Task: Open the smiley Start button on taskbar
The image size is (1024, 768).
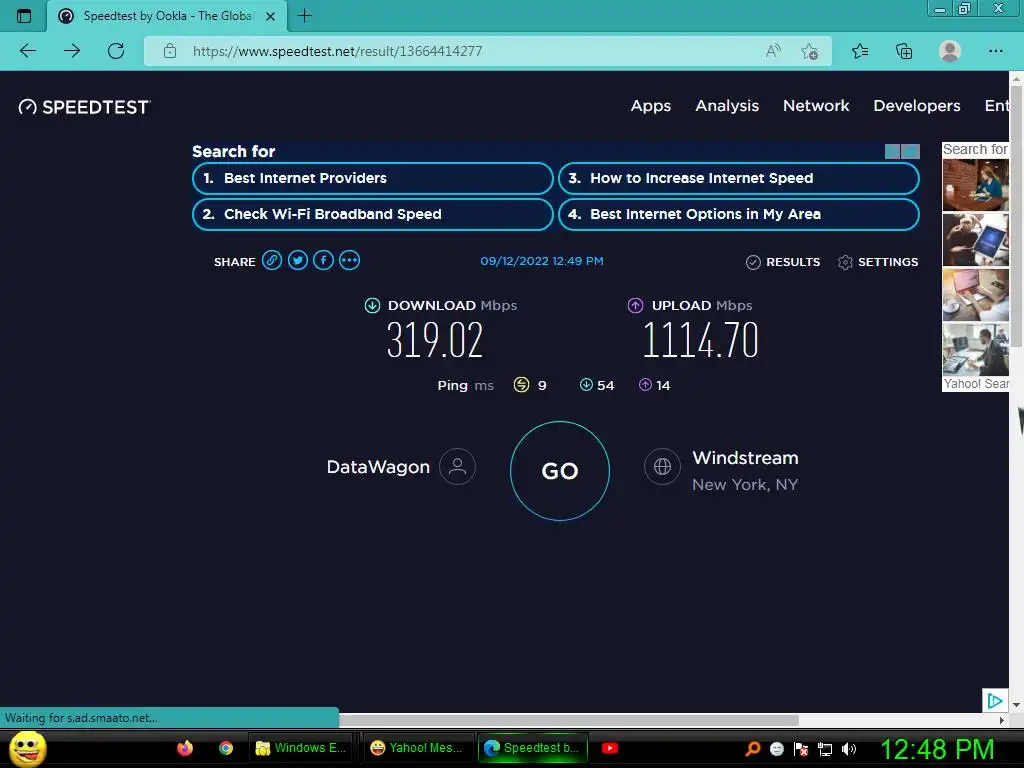Action: click(27, 748)
